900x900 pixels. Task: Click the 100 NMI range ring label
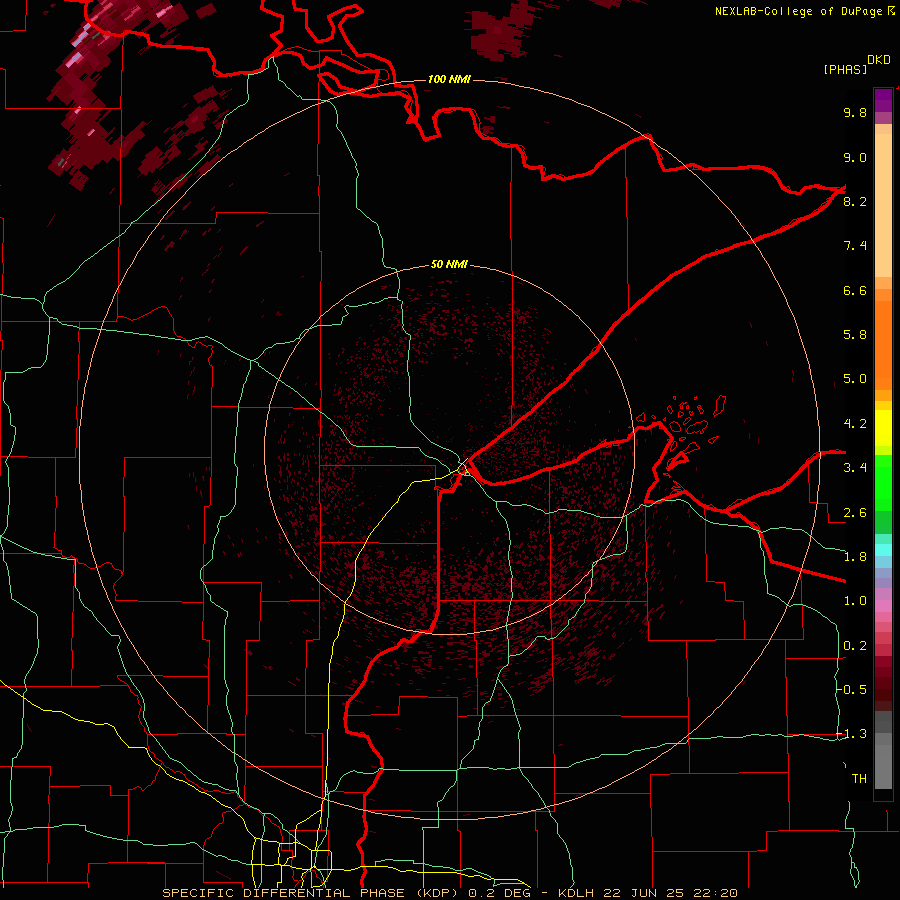pos(449,79)
